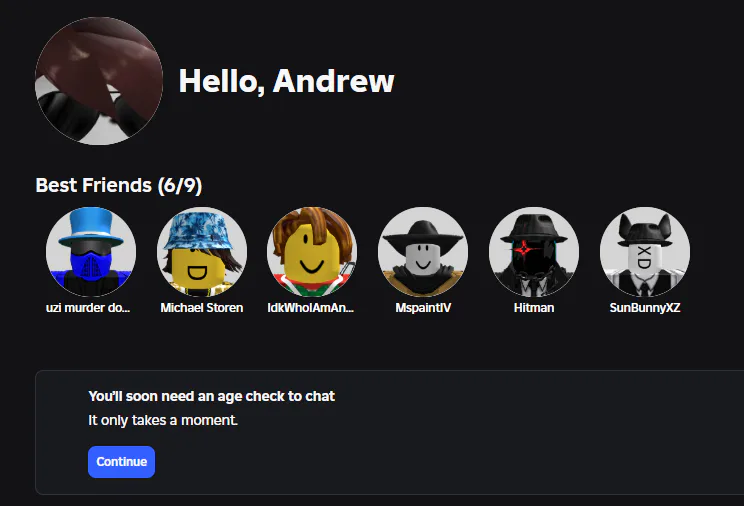
Task: Click the "uzi murder do..." friend name
Action: pyautogui.click(x=88, y=308)
